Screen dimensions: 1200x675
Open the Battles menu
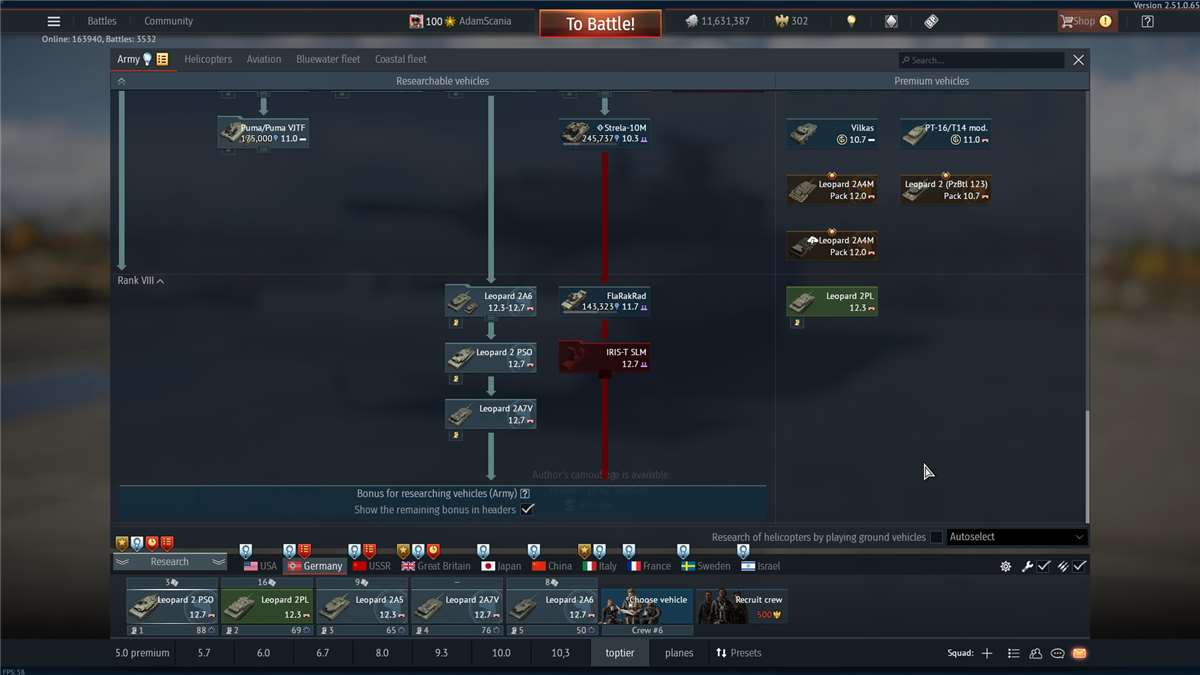coord(101,20)
